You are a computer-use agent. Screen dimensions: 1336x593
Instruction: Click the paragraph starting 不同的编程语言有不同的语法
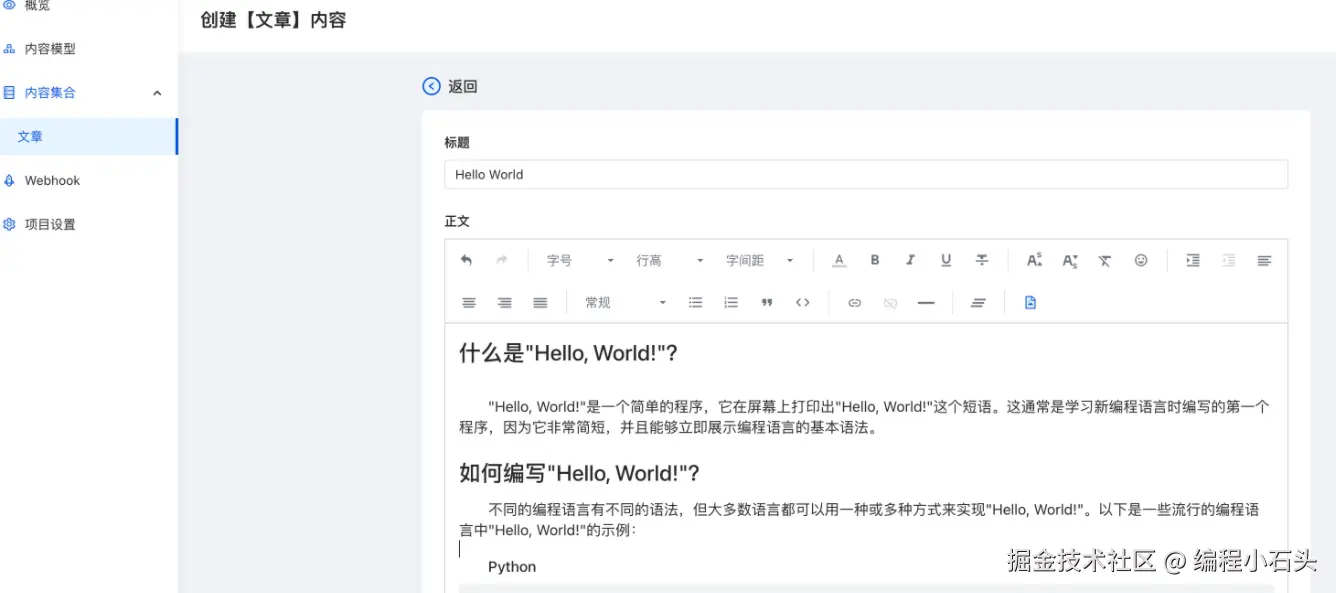tap(859, 519)
